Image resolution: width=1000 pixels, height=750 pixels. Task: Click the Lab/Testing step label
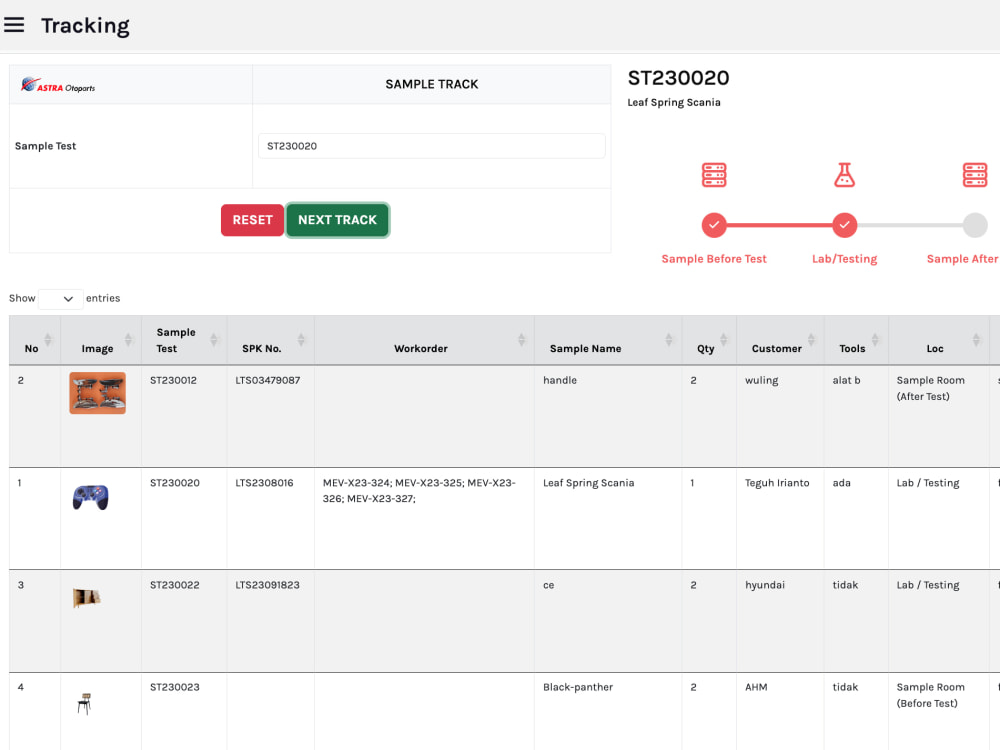[x=844, y=259]
